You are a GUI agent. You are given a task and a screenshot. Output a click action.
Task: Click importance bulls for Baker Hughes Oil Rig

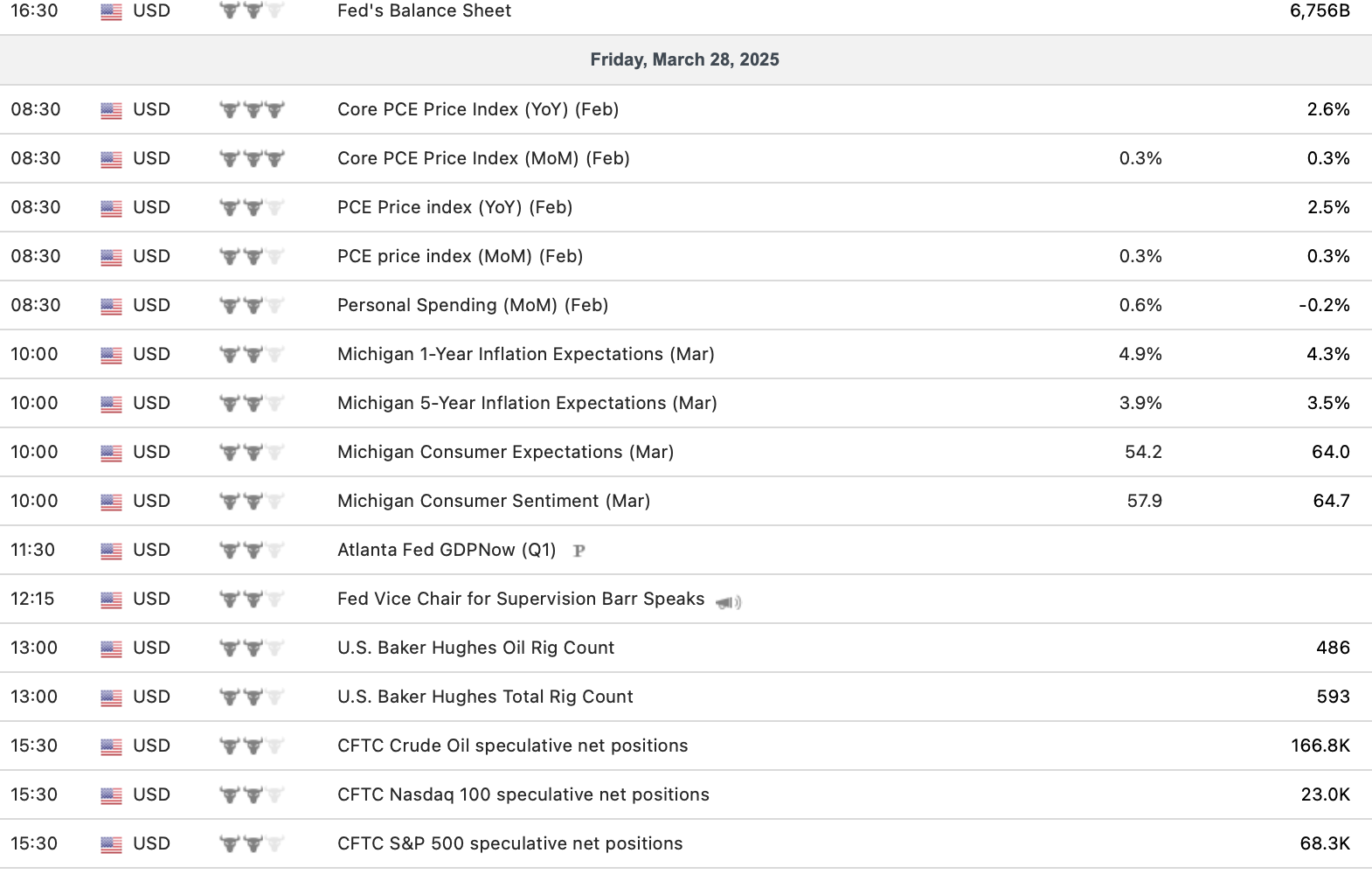[252, 649]
